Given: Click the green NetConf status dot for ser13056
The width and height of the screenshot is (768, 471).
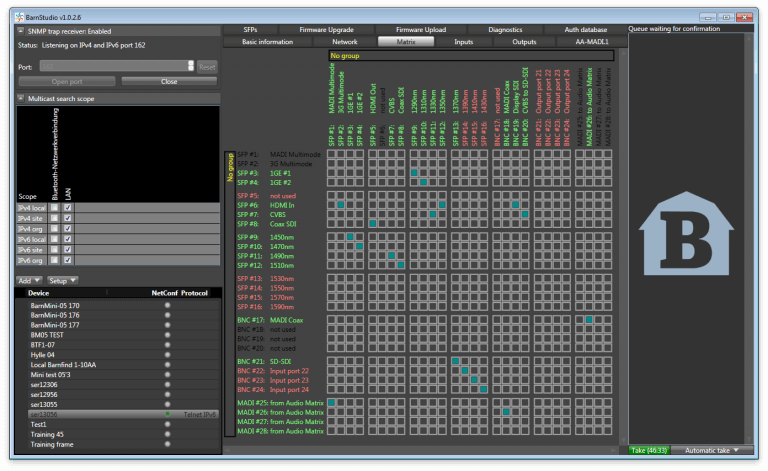Looking at the screenshot, I should click(x=167, y=413).
